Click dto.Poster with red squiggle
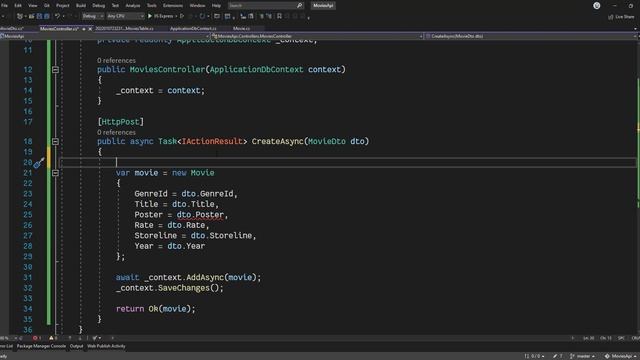Image resolution: width=640 pixels, height=360 pixels. tap(200, 215)
